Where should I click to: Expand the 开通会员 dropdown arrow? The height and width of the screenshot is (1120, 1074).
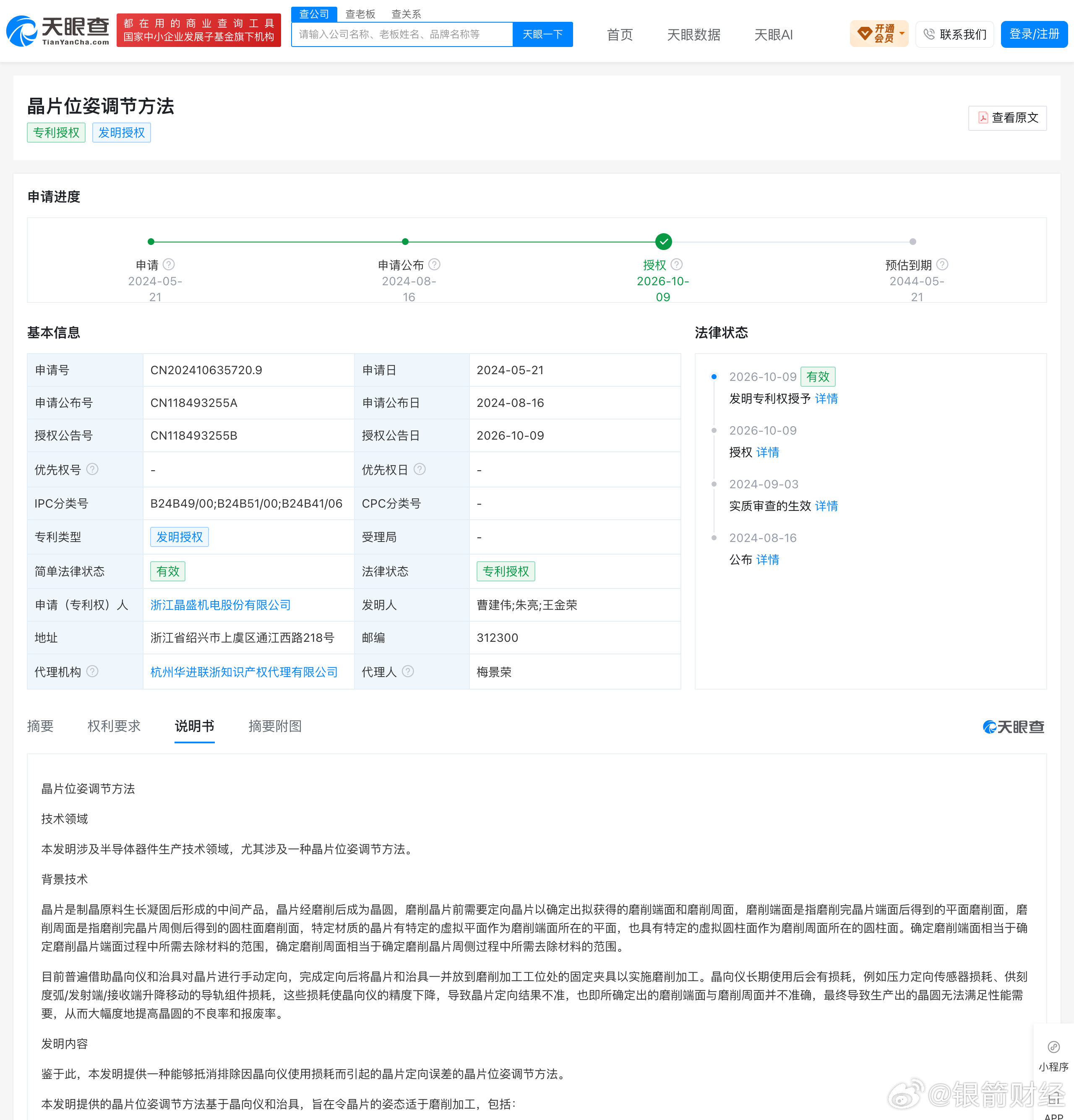(902, 33)
